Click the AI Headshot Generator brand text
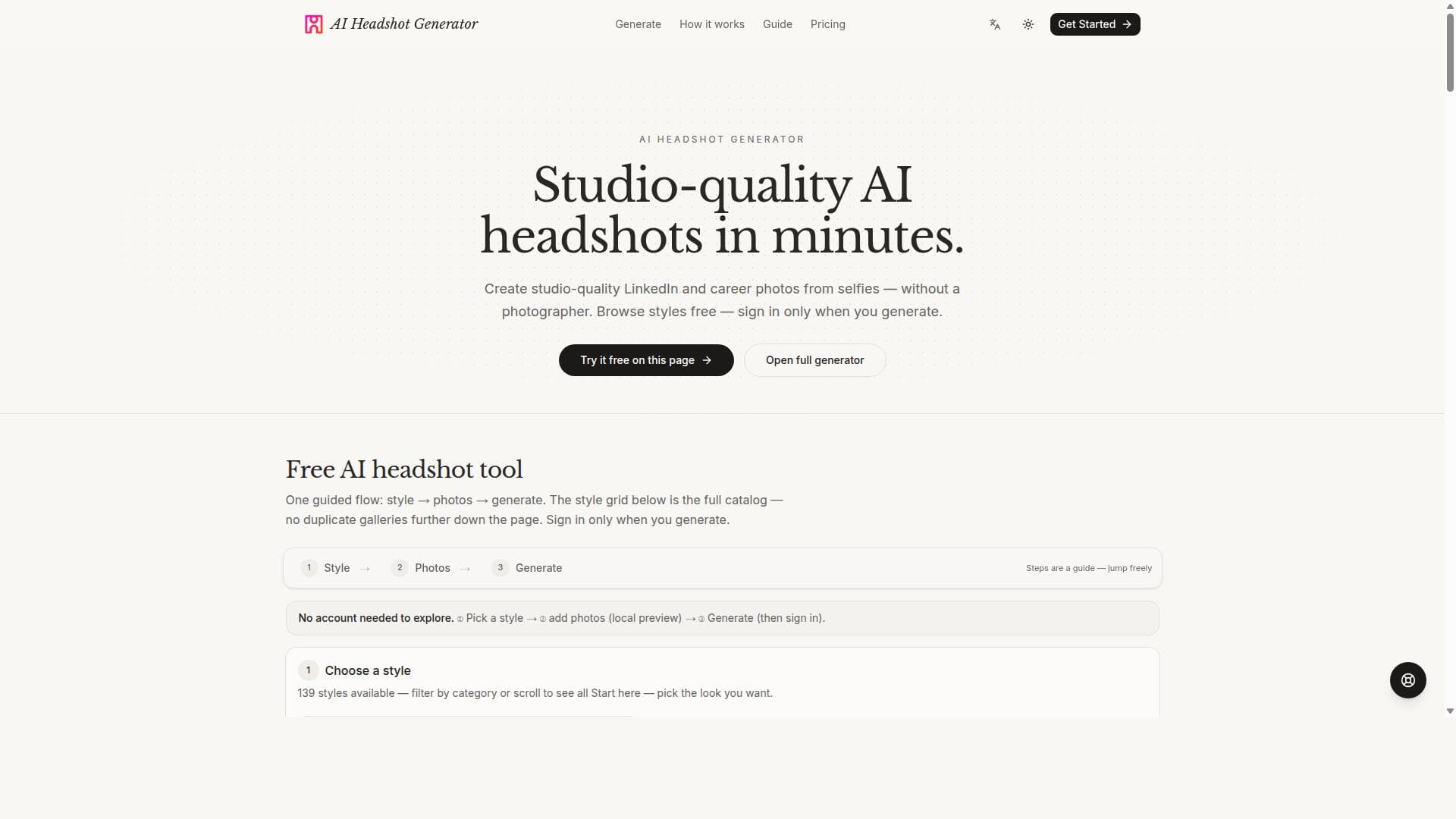The width and height of the screenshot is (1456, 819). 403,24
